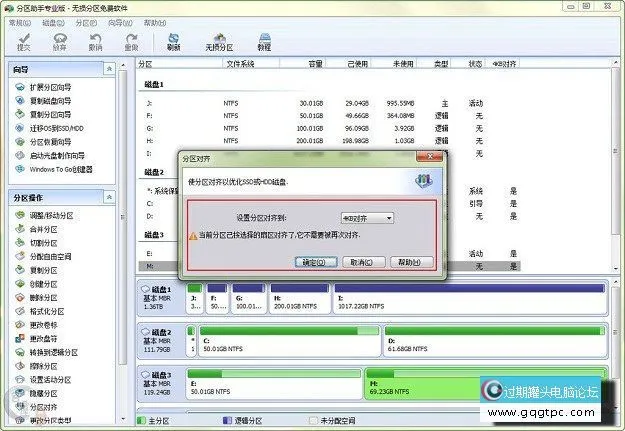Open the 磁盘 menu
The image size is (625, 431).
(51, 21)
